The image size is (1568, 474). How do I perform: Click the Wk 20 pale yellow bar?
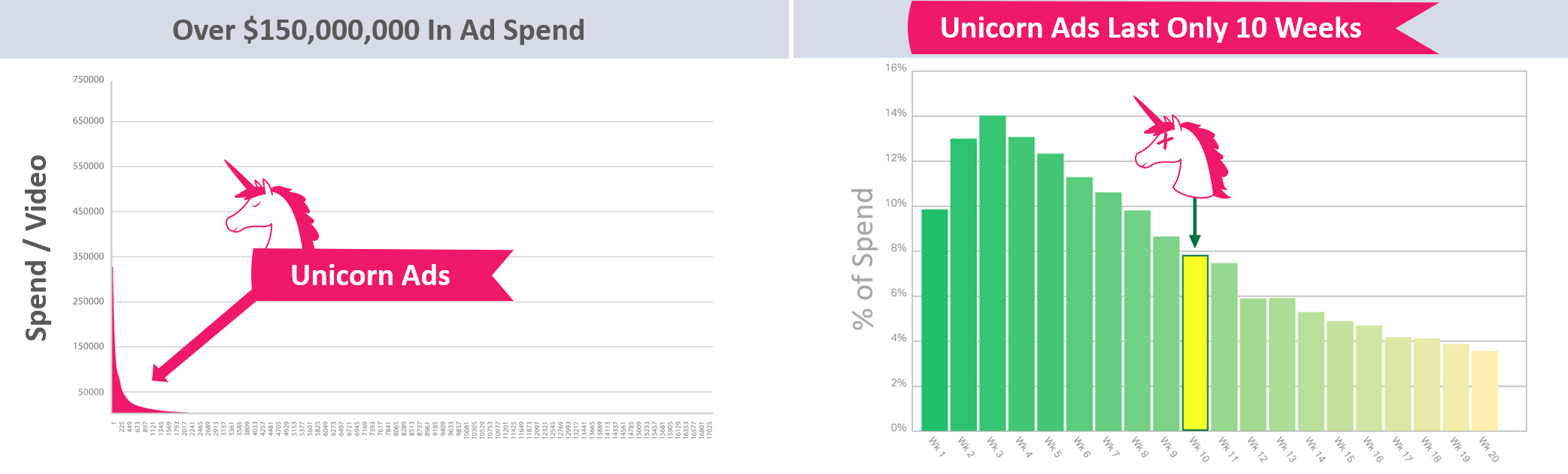1485,390
